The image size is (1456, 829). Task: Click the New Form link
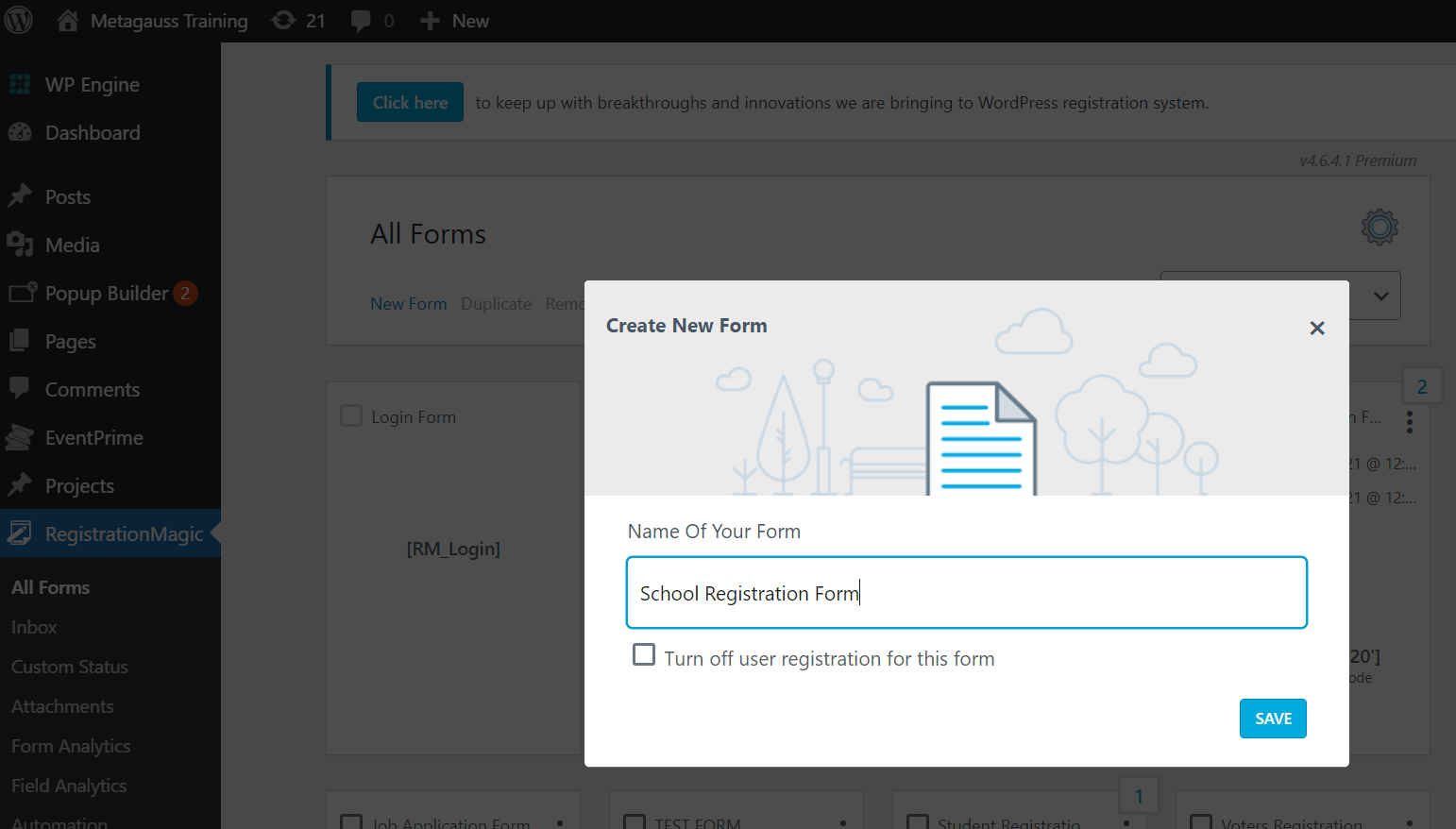click(408, 304)
